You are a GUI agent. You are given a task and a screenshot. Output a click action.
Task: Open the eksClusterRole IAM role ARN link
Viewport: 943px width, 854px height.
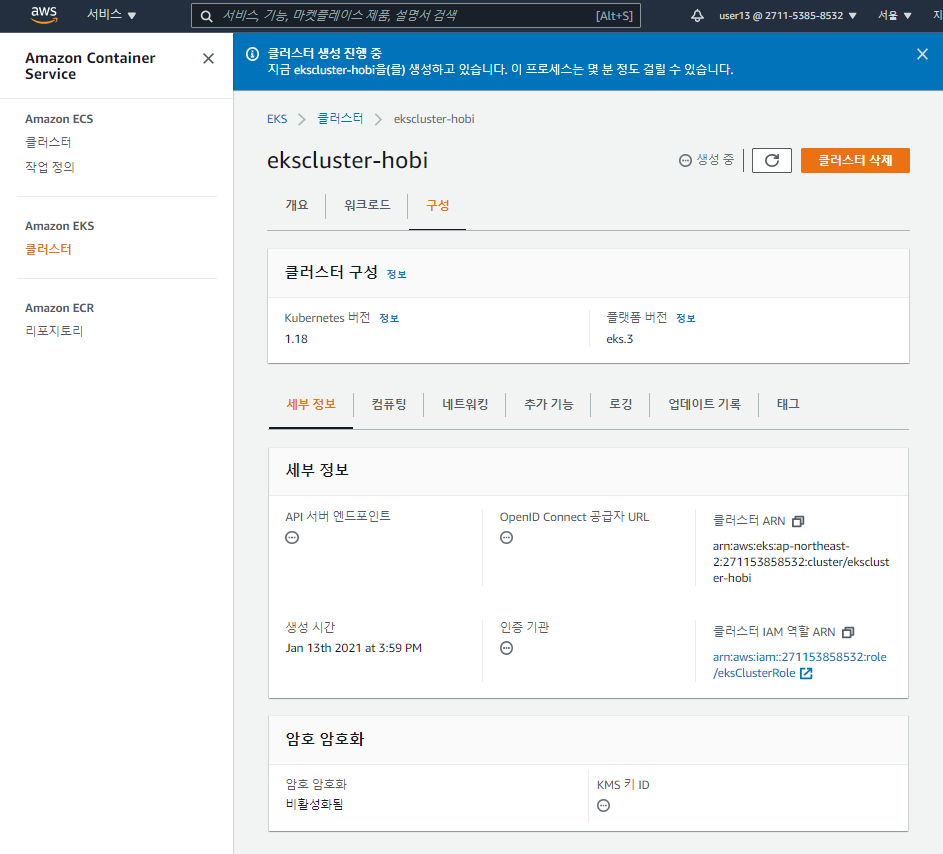pos(799,665)
